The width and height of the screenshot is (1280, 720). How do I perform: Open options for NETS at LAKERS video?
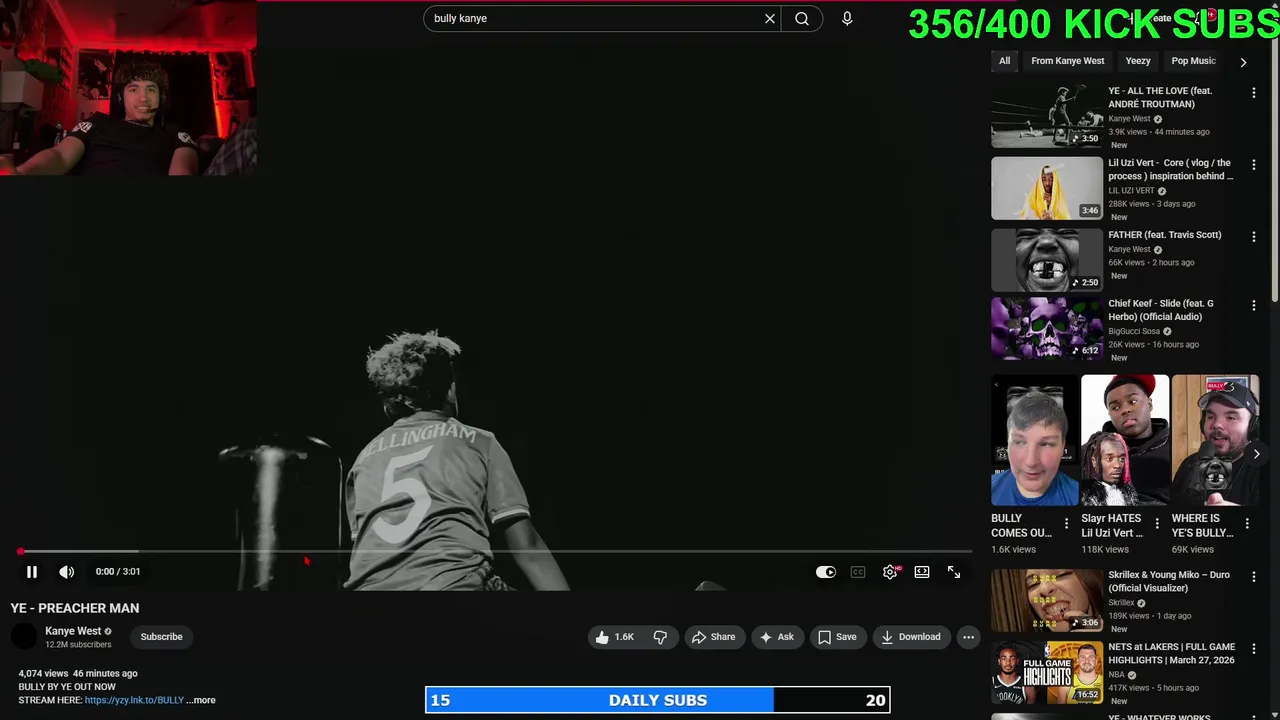(1253, 648)
